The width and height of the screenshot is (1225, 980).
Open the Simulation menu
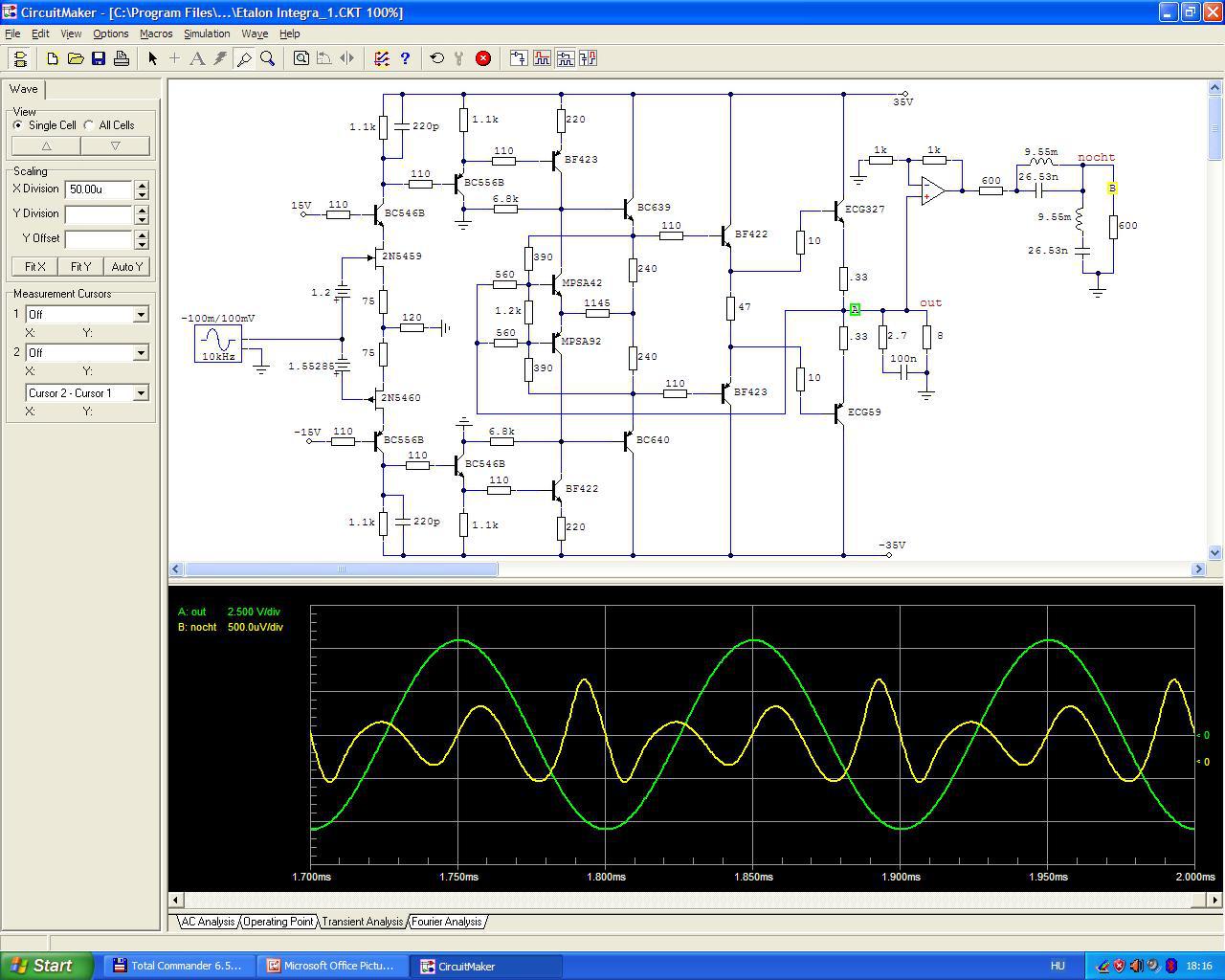[x=207, y=33]
